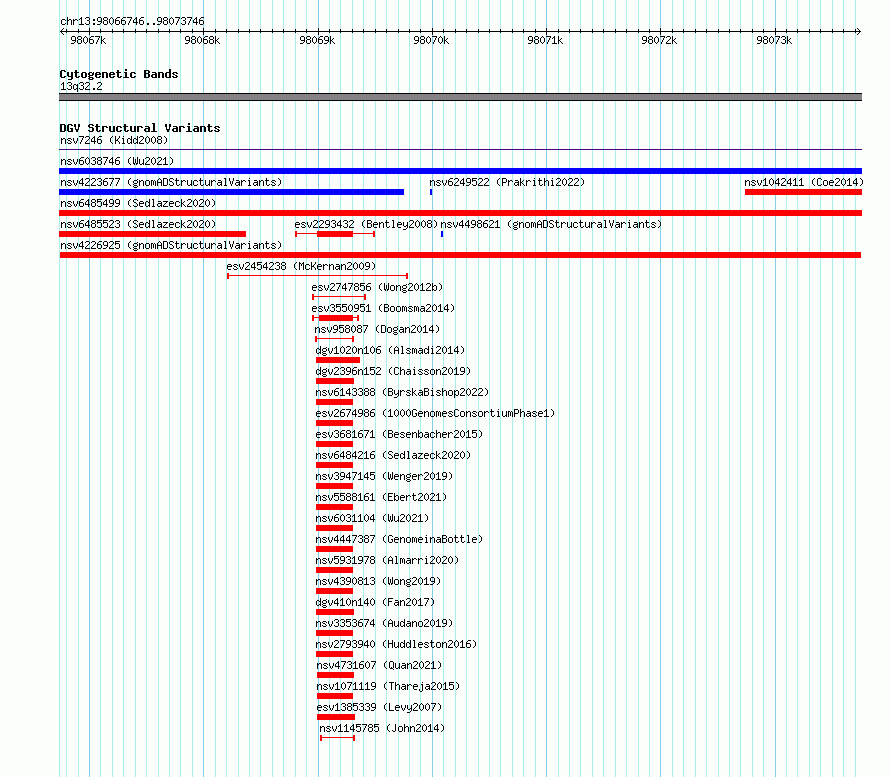
Task: Click the Cytogenetic Bands track title
Action: [119, 74]
